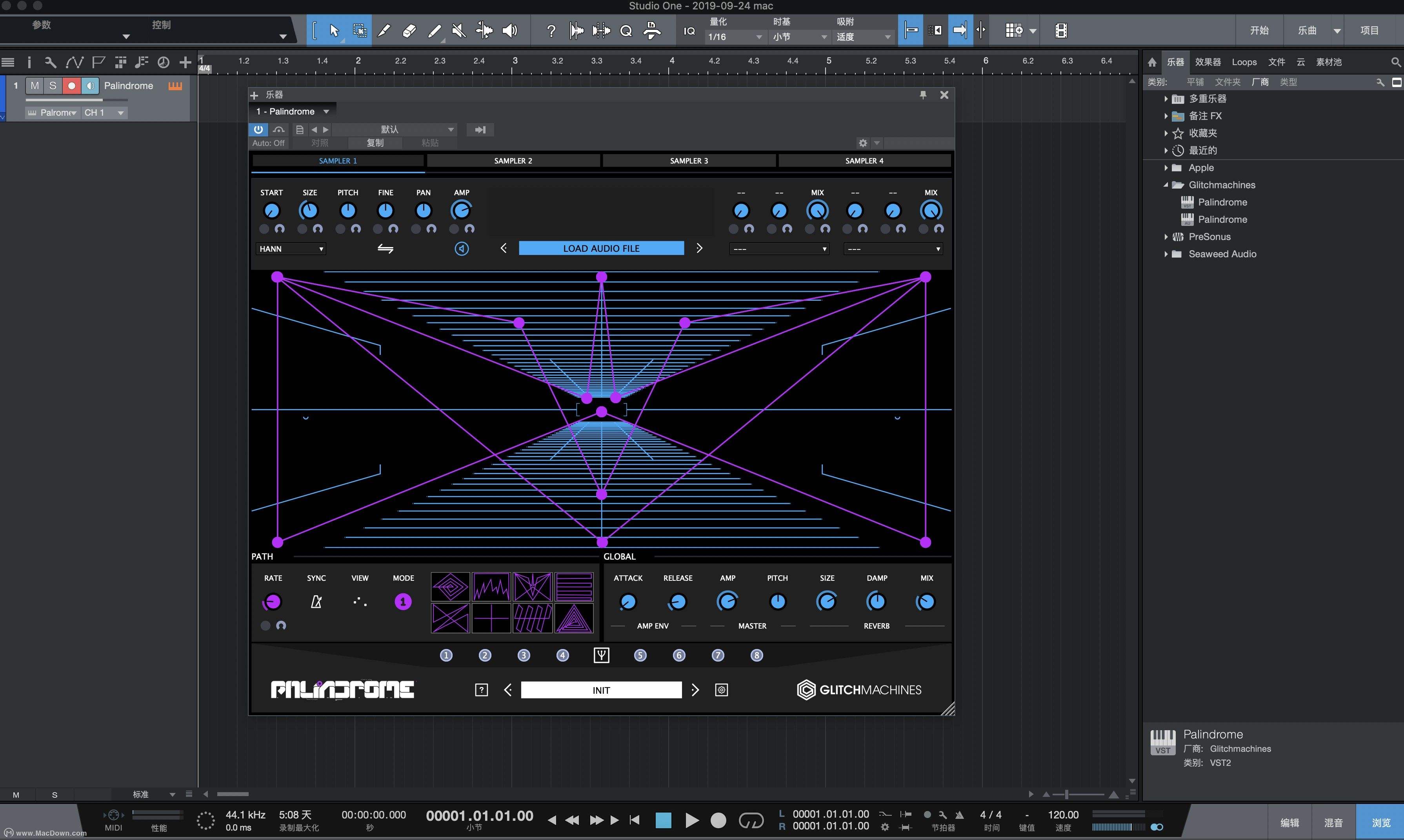
Task: Add a track with plus icon
Action: coord(185,62)
